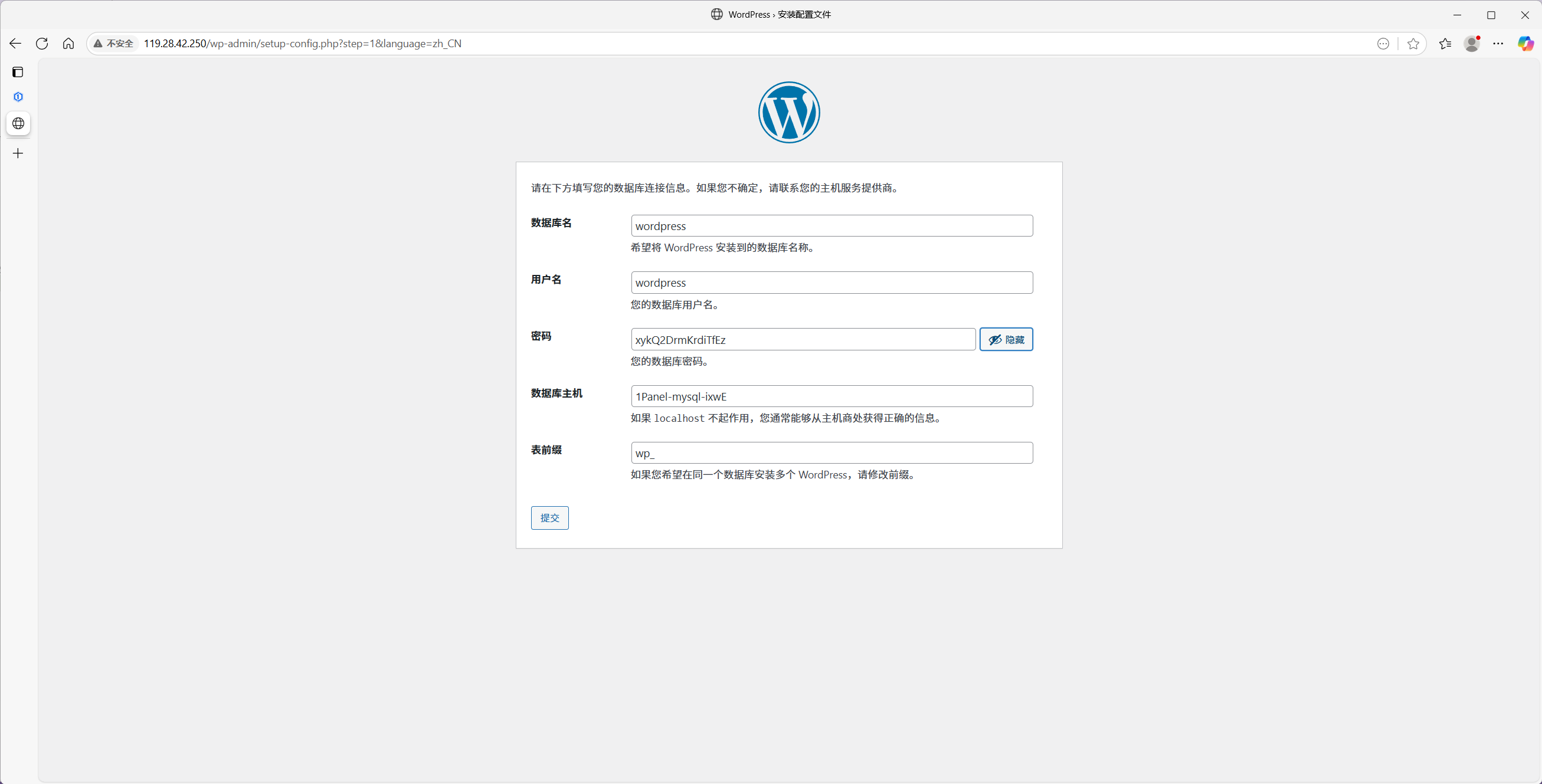Open more options in the address bar
The image size is (1542, 784).
click(x=1384, y=43)
